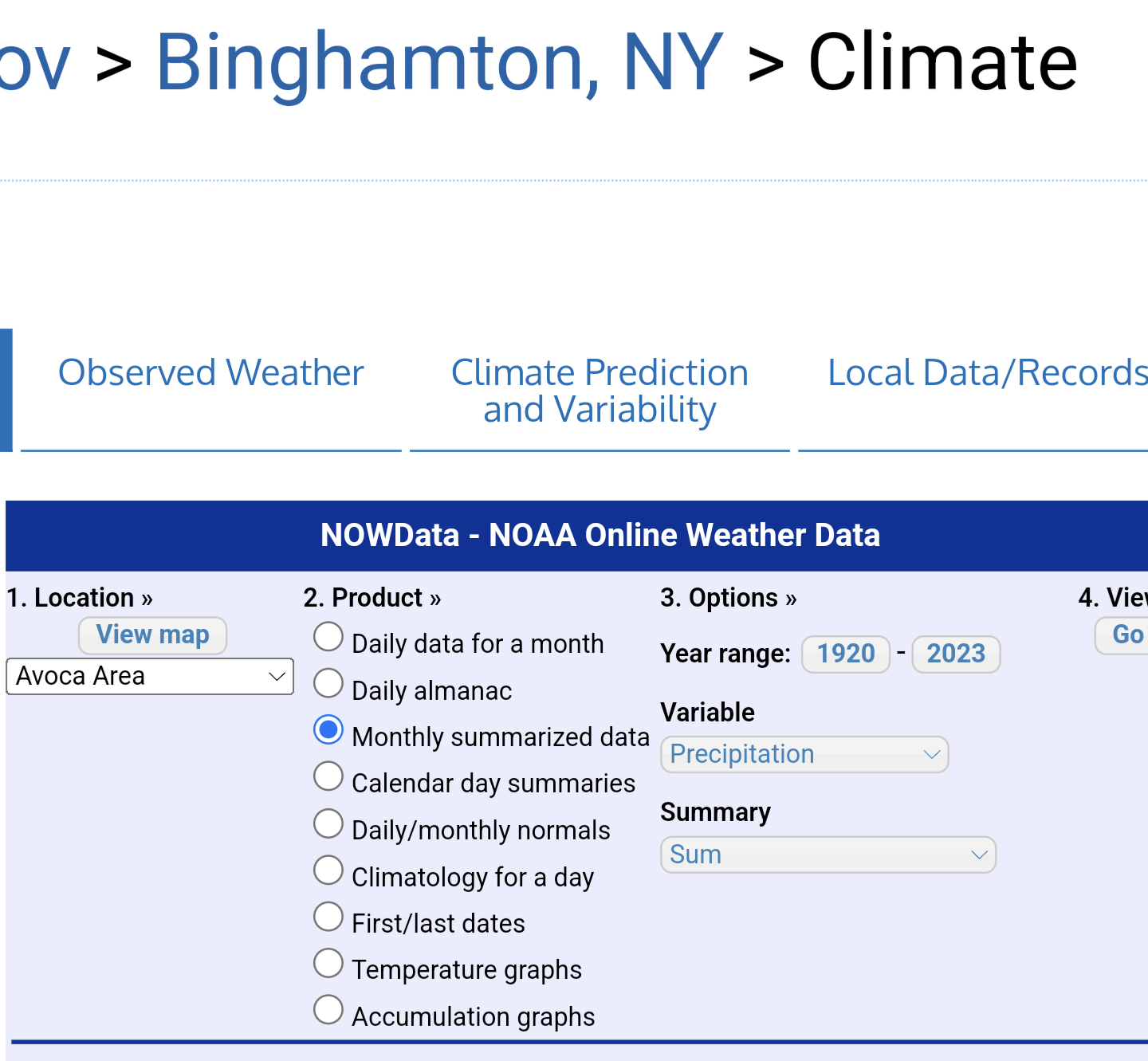This screenshot has height=1061, width=1148.
Task: Choose Climatology for a day option
Action: [328, 870]
